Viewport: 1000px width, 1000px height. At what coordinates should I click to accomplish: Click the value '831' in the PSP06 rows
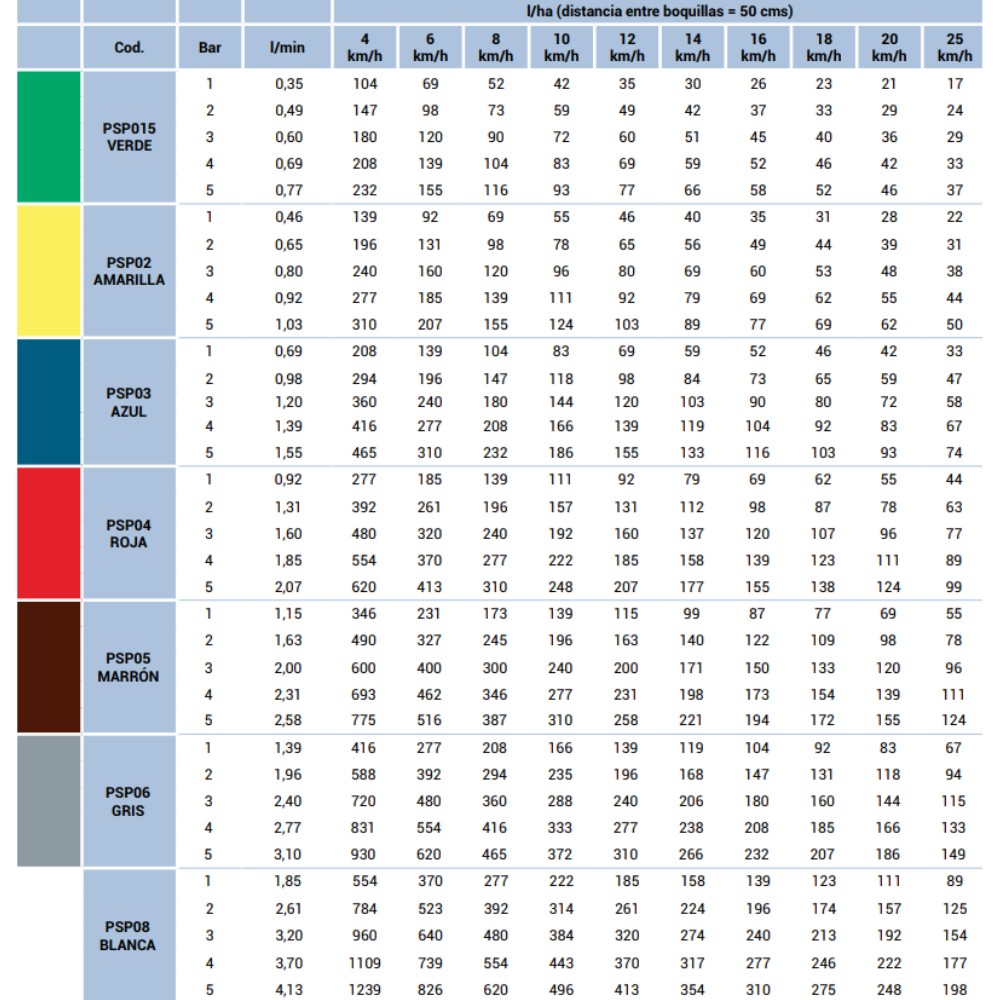pos(363,827)
